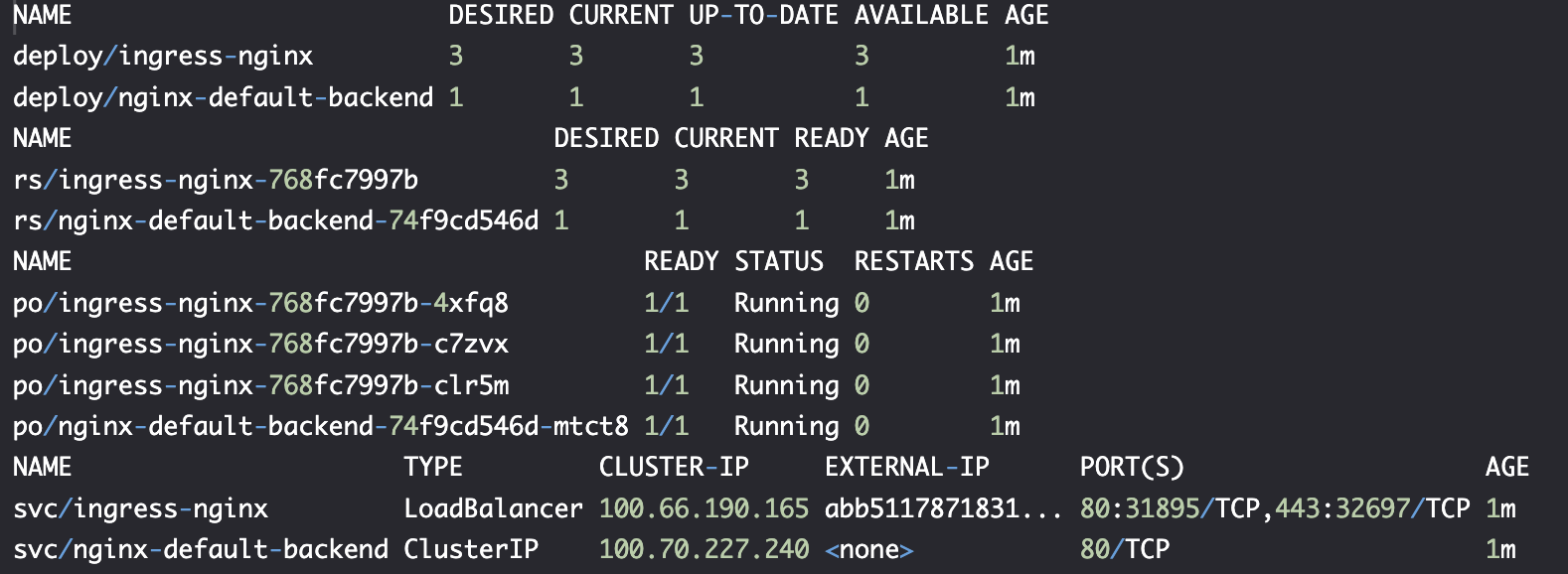Select pod po/ingress-nginx-768fc7997b-clr5m

260,385
